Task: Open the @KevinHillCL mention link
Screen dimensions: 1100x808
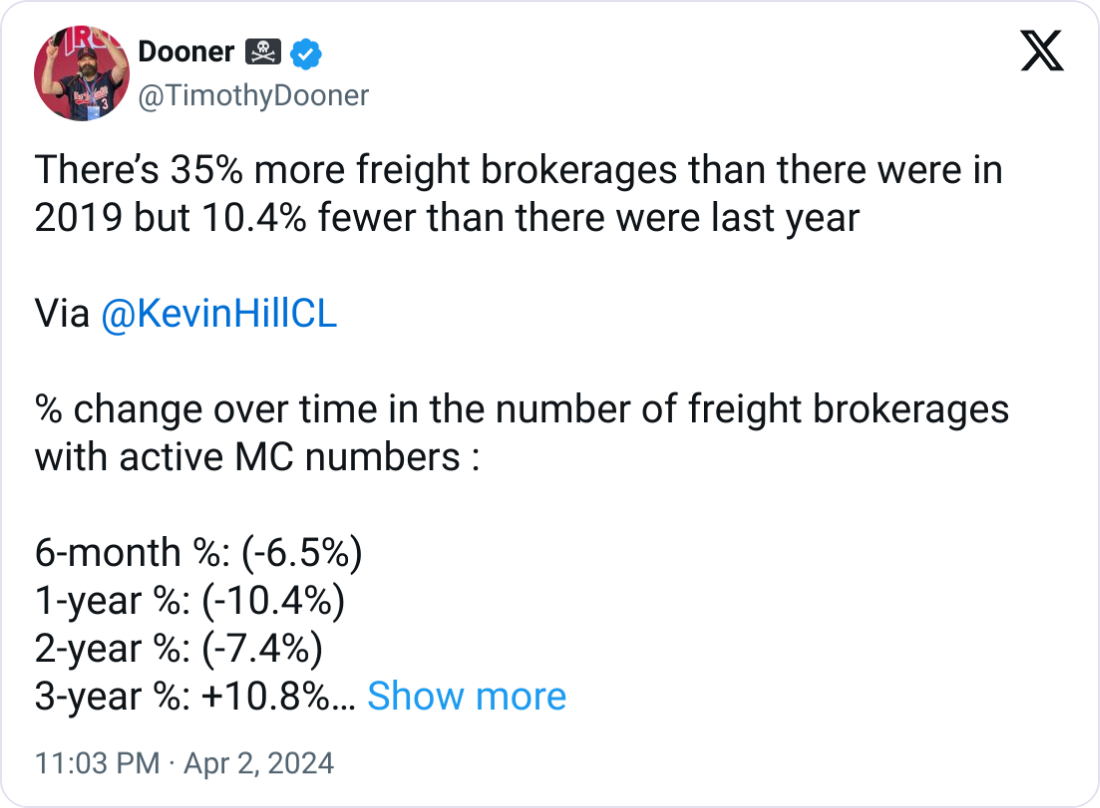Action: tap(219, 315)
